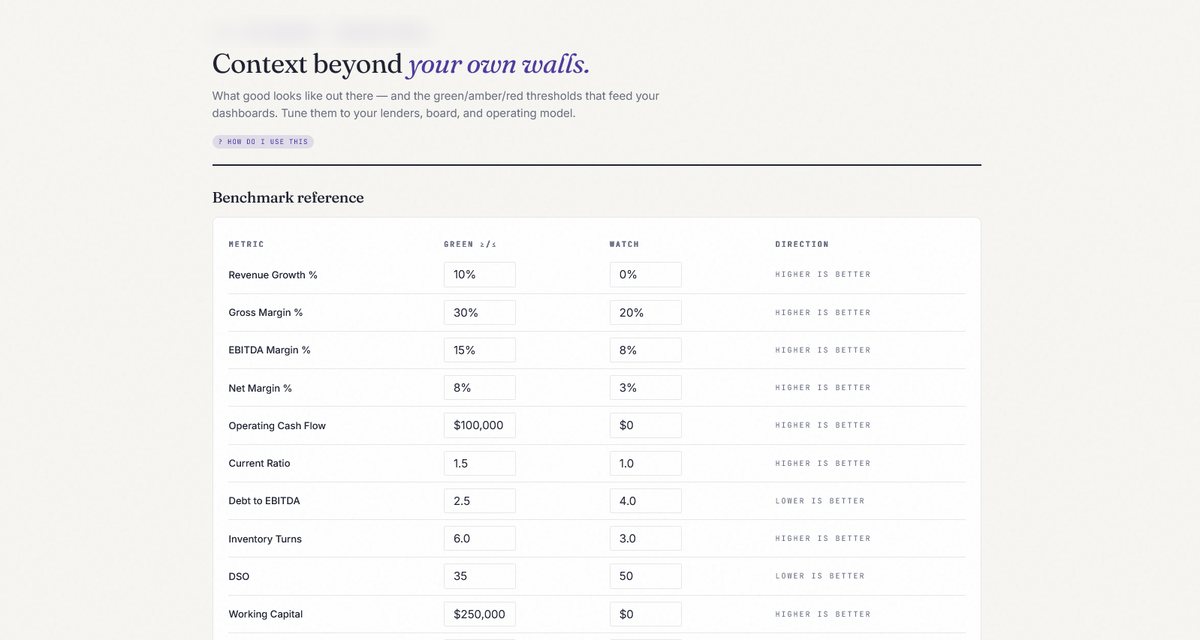Click the 'Gross Margin %' metric label

266,313
